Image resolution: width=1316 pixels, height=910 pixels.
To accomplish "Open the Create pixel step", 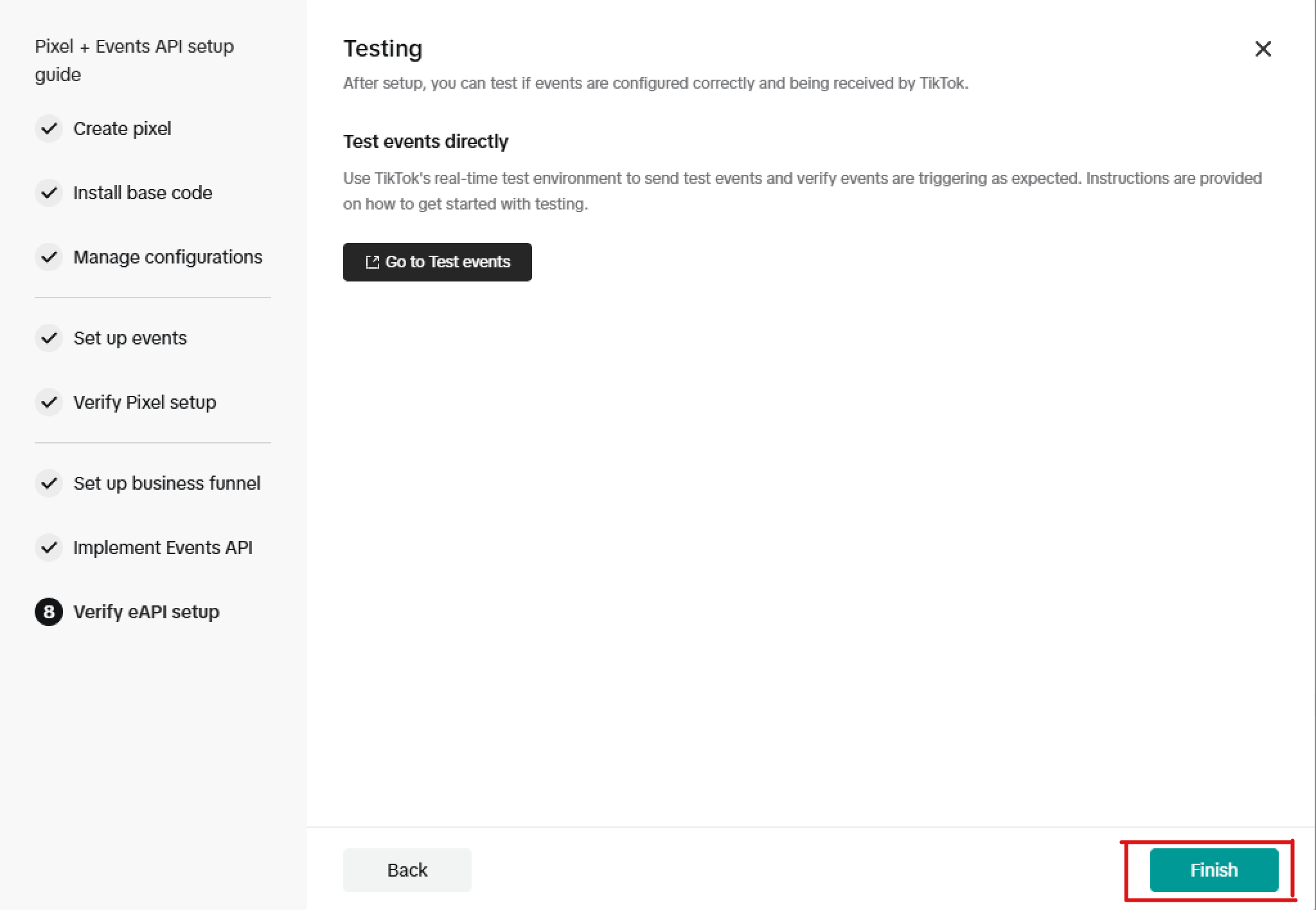I will 122,129.
